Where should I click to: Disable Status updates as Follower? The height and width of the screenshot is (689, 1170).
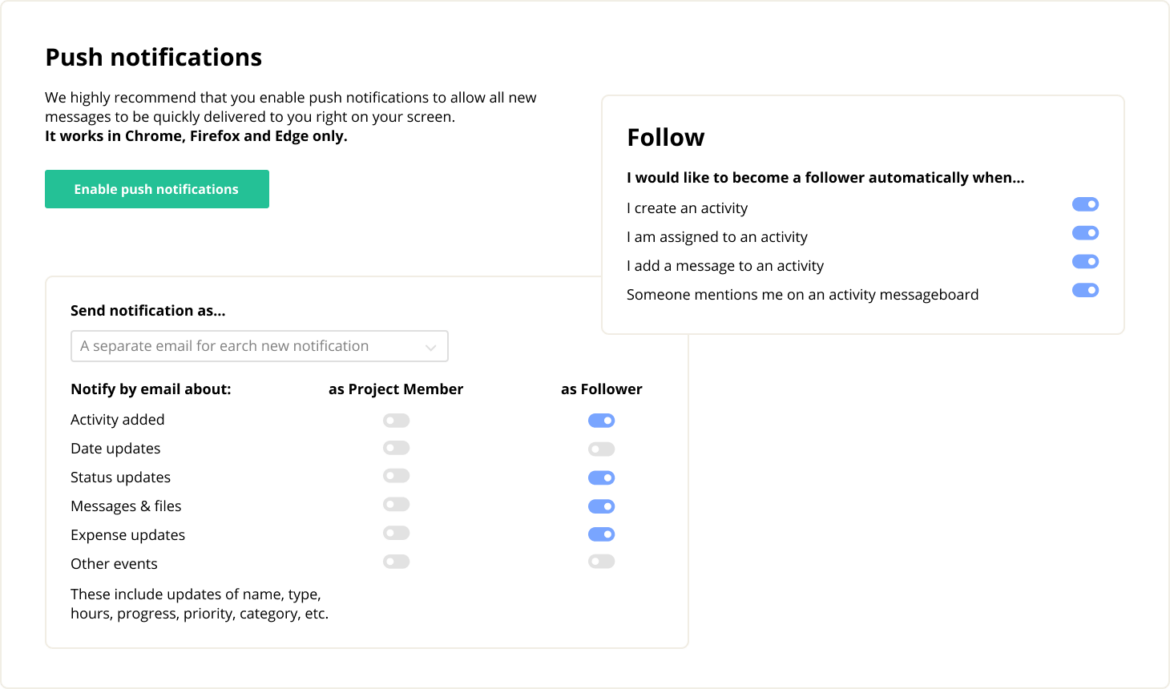click(x=601, y=478)
